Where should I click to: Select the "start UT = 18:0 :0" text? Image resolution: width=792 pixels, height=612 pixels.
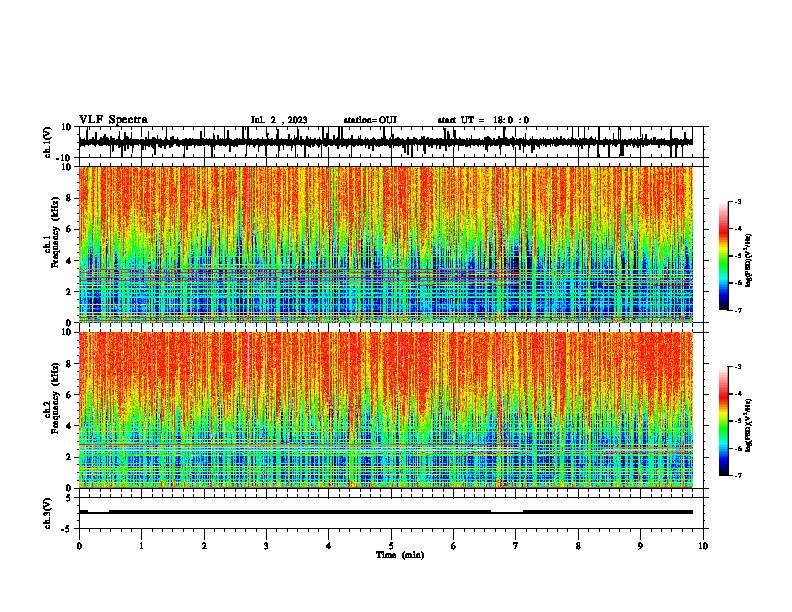[483, 120]
